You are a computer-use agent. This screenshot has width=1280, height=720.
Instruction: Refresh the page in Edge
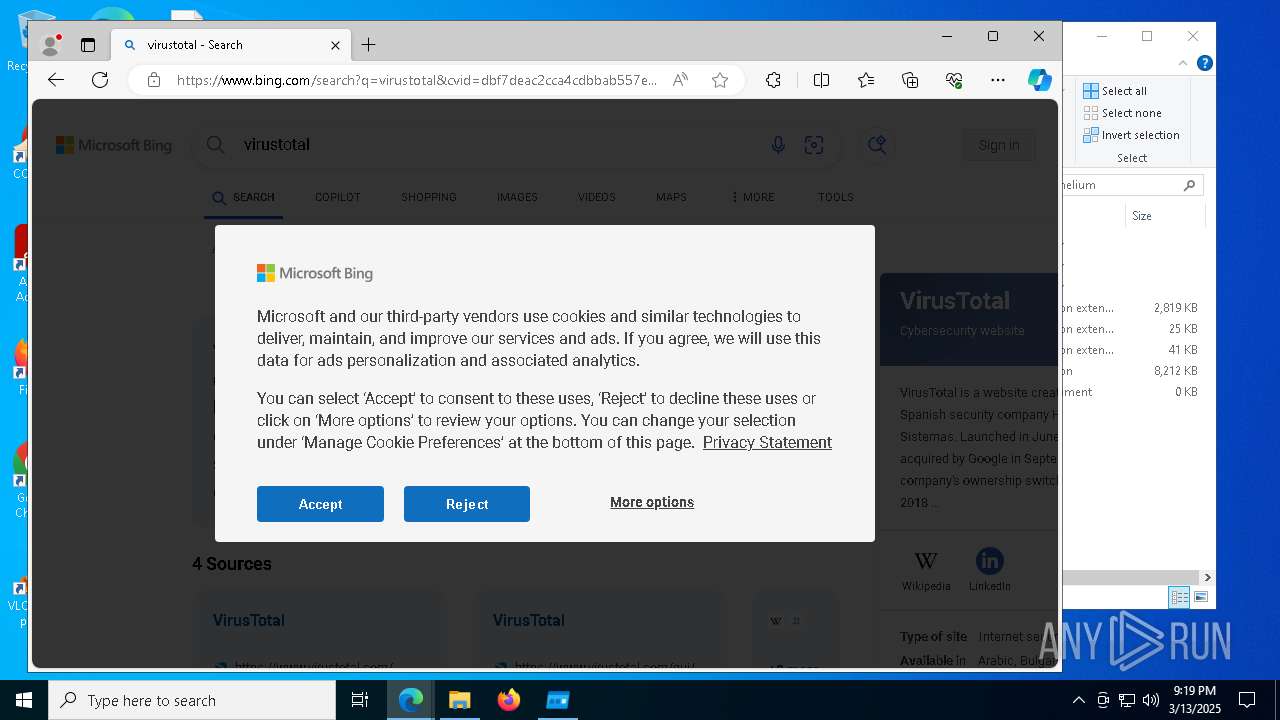coord(100,80)
